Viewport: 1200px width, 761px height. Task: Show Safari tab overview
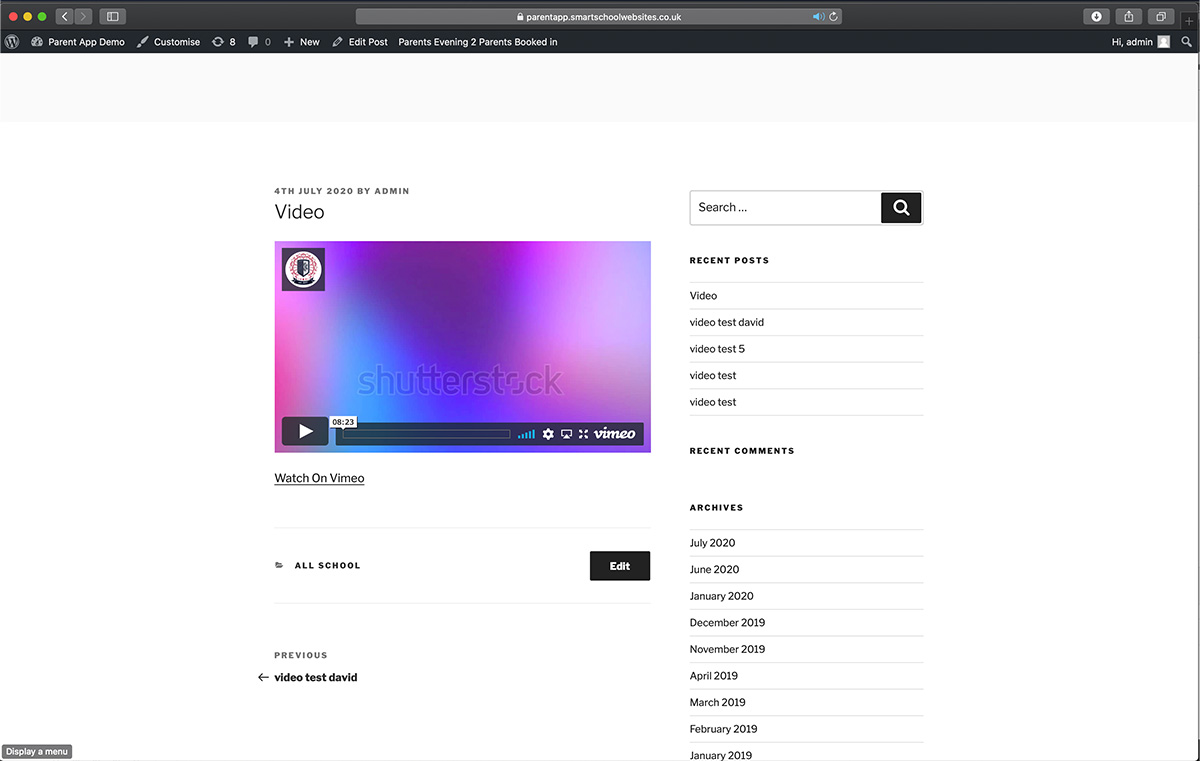click(x=1161, y=17)
